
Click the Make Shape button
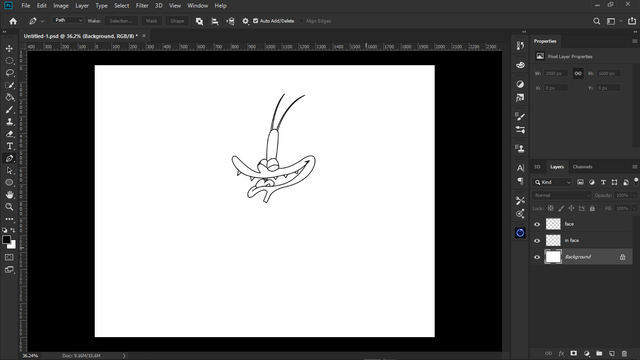pos(177,21)
